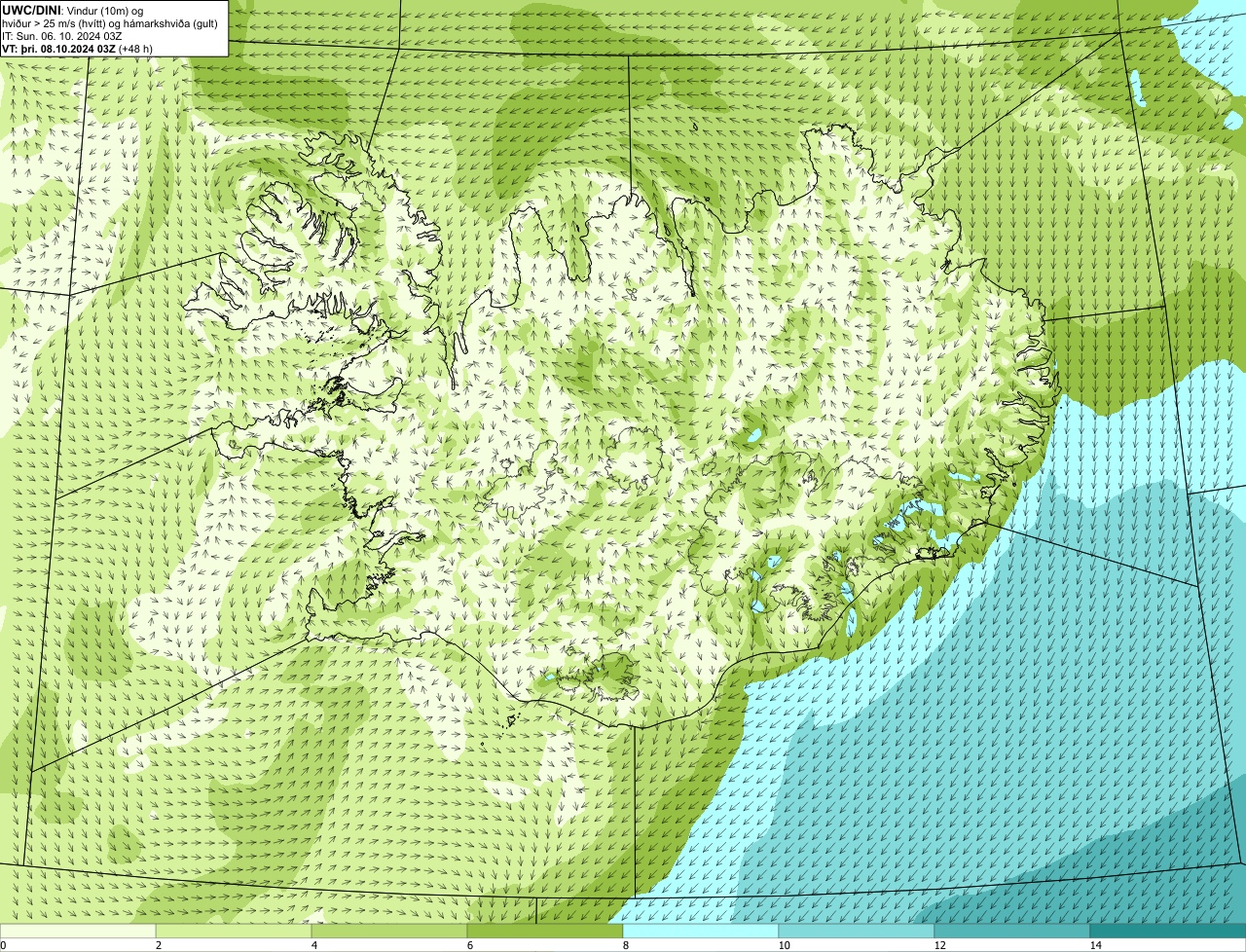Click the legend scale label "2"

[158, 945]
